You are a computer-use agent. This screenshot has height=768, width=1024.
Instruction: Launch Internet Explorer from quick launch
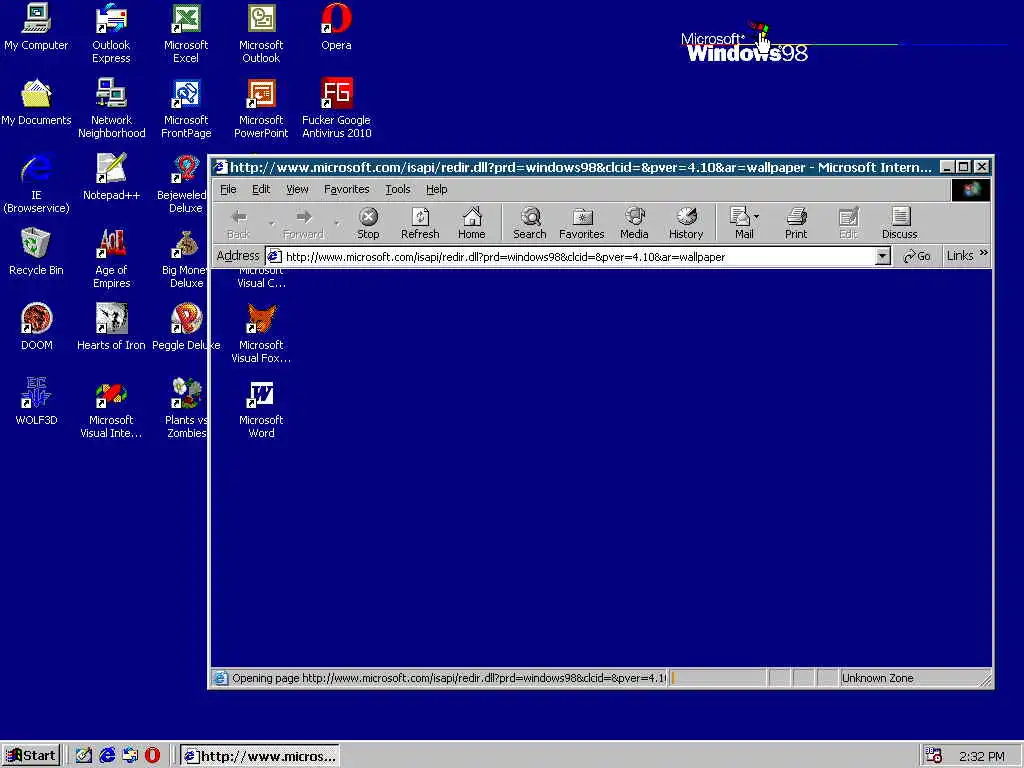[107, 756]
